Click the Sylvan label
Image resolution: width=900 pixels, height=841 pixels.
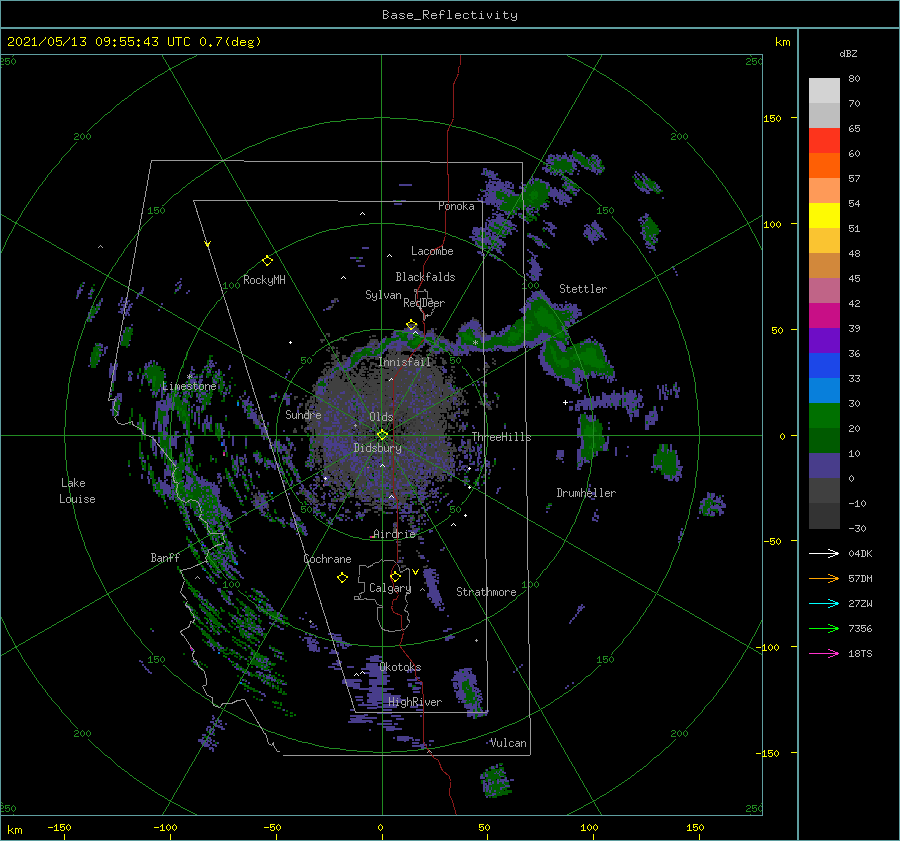[383, 295]
